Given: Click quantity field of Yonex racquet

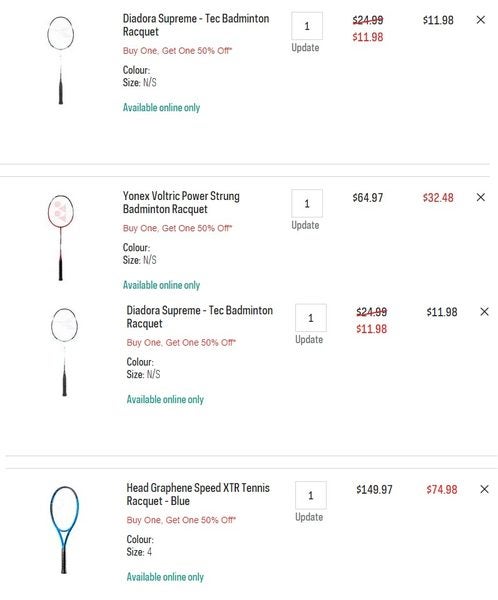Looking at the screenshot, I should (x=307, y=204).
